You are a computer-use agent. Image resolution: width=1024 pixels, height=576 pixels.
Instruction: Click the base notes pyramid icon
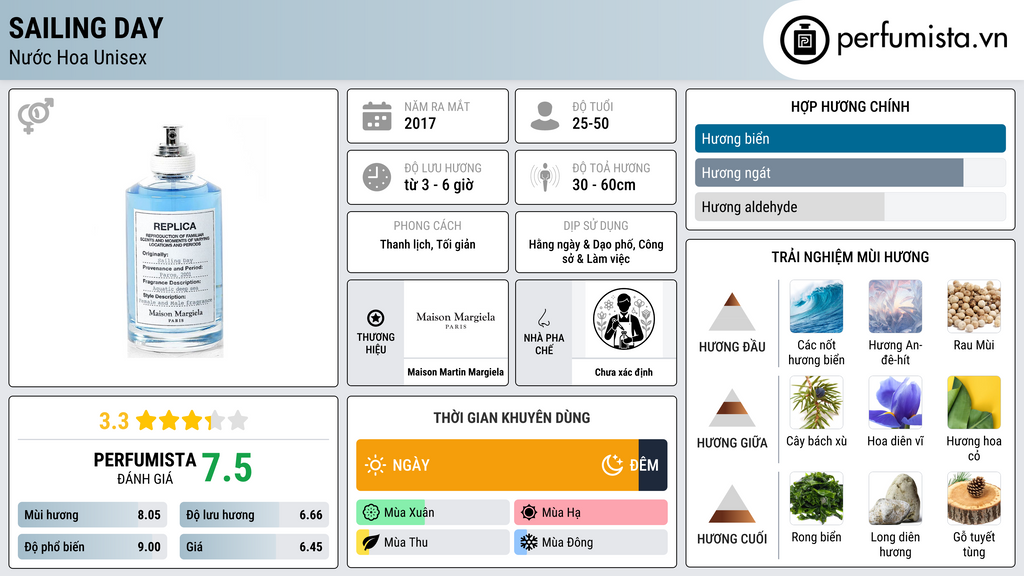point(732,504)
